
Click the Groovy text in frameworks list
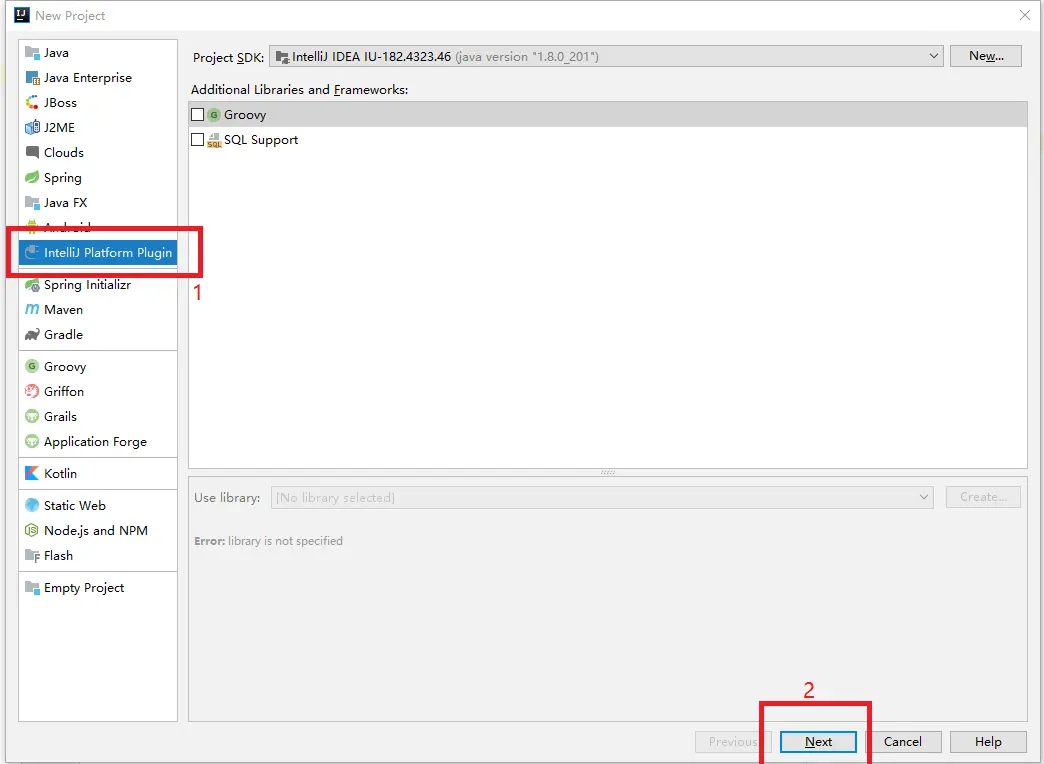pos(245,115)
